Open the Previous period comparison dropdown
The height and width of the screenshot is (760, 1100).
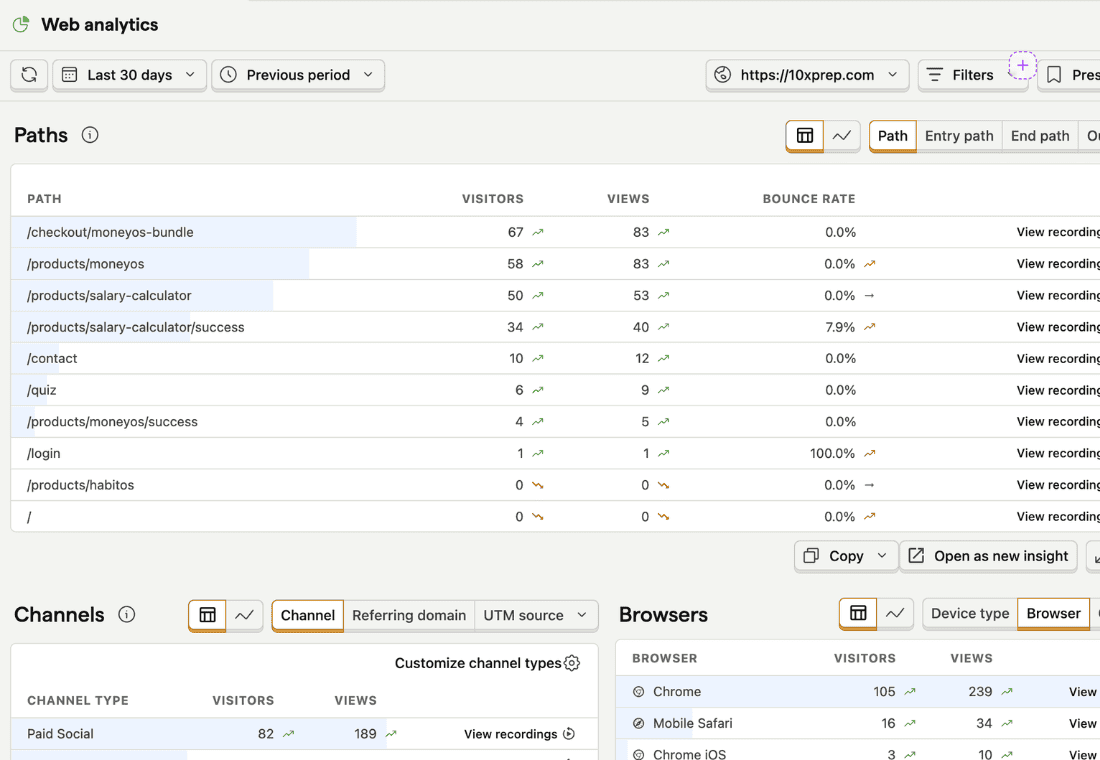point(298,75)
